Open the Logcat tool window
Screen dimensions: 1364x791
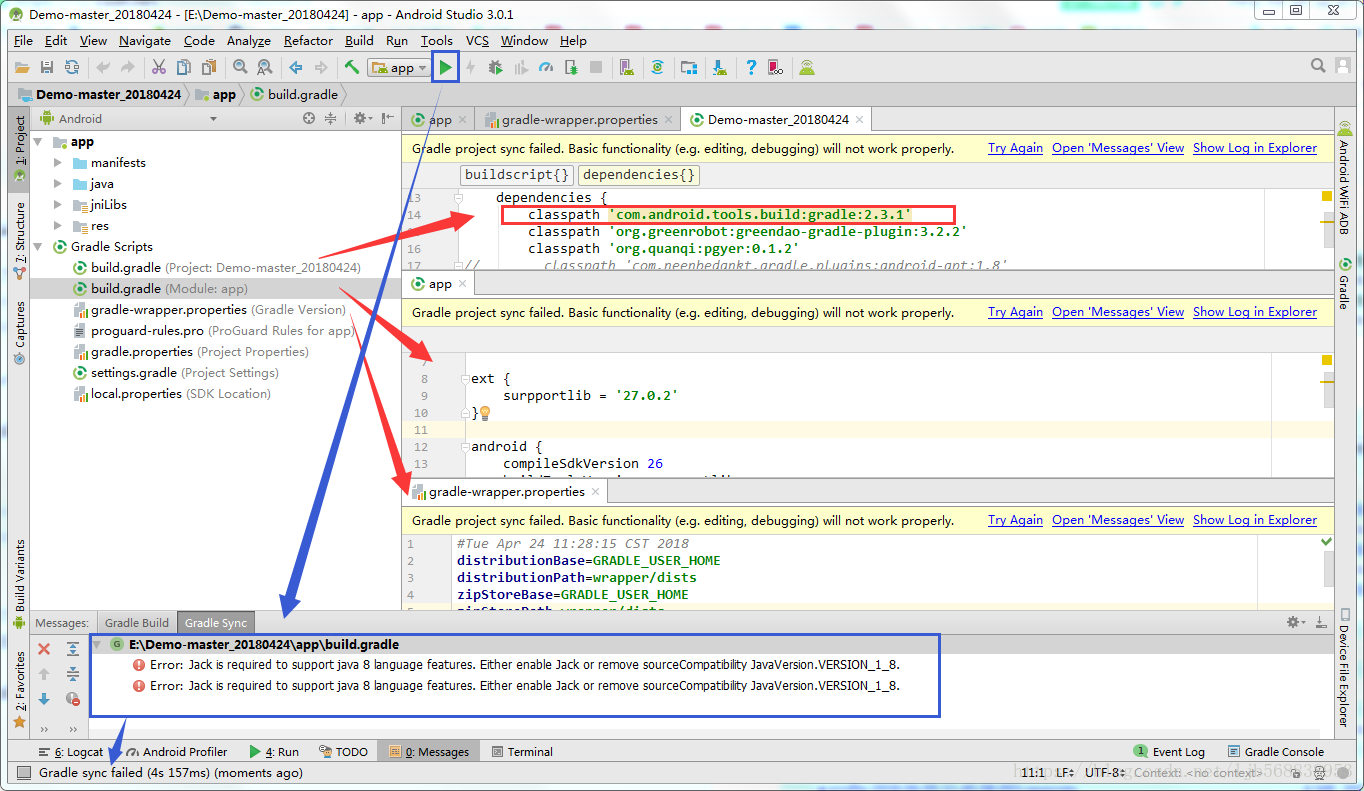tap(70, 752)
